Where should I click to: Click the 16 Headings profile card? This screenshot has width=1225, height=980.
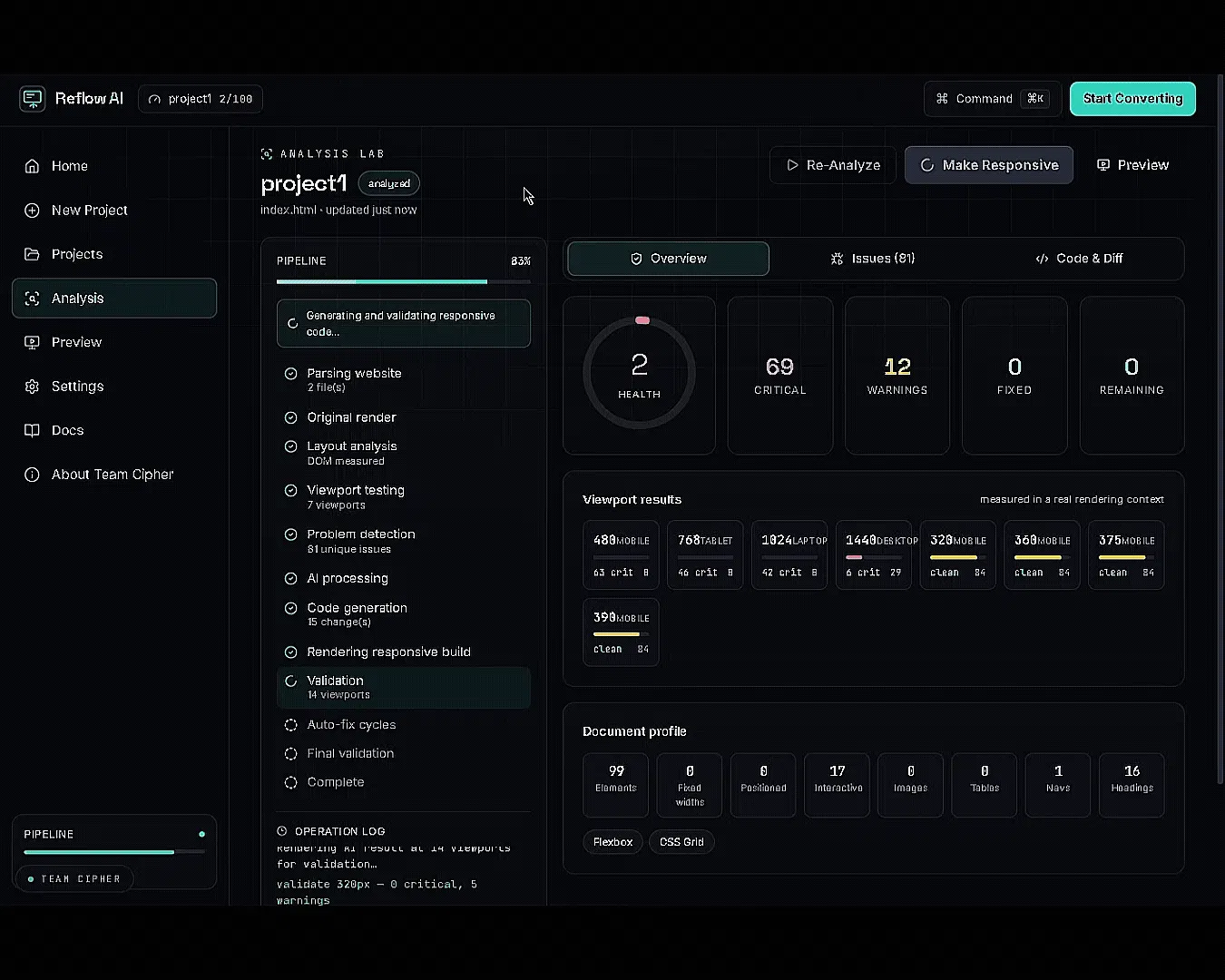coord(1132,786)
